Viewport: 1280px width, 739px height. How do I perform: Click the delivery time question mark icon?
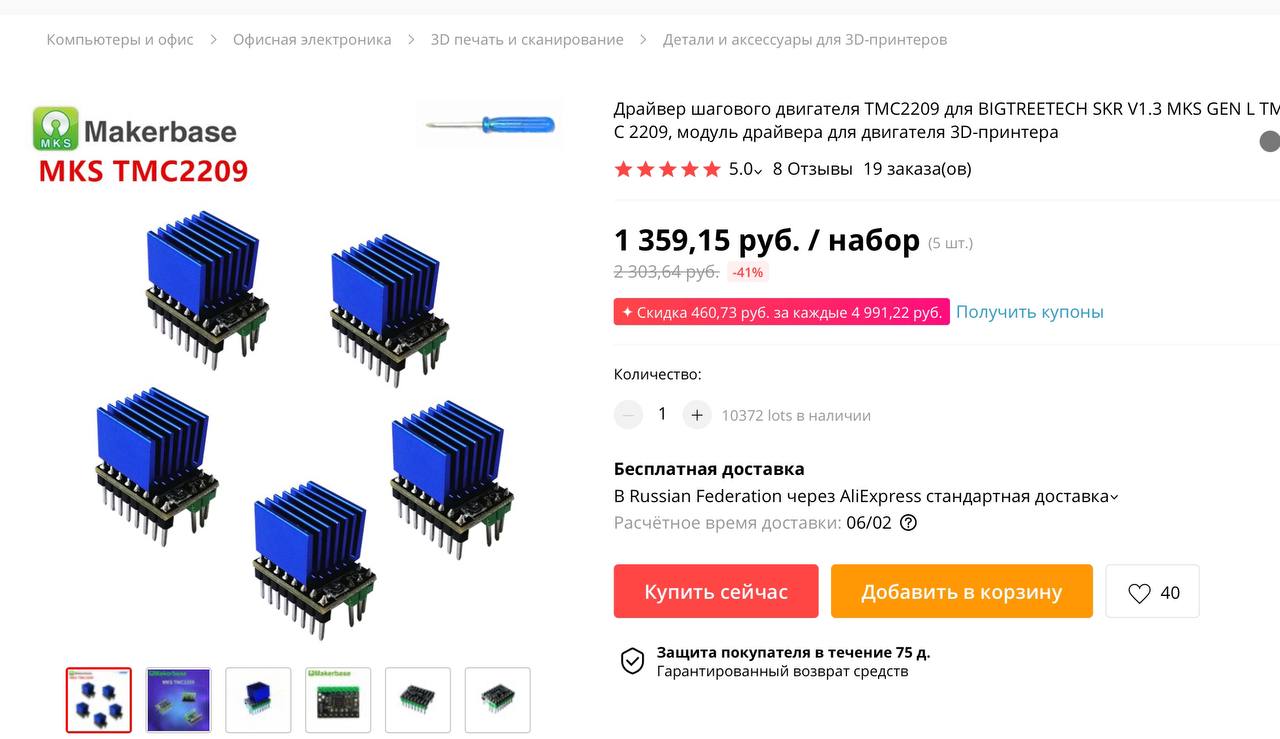coord(908,522)
